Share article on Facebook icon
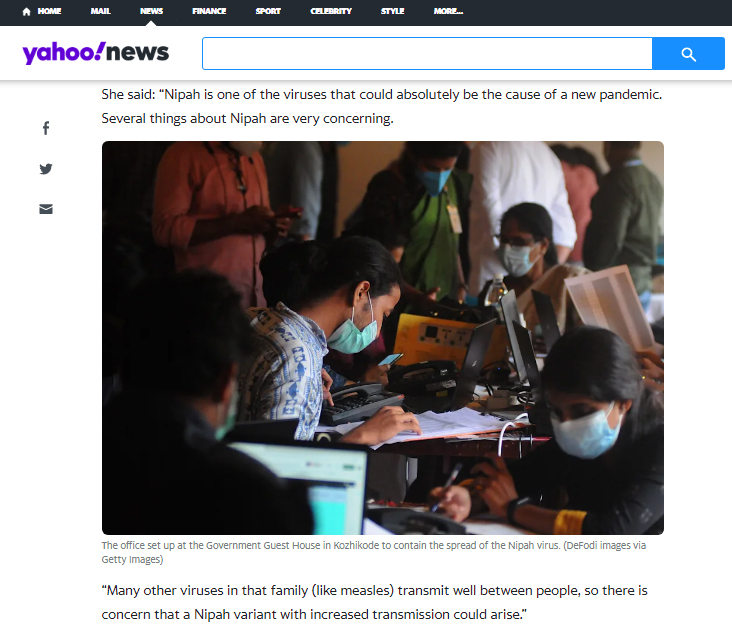Screen dimensions: 732x636 click(46, 128)
